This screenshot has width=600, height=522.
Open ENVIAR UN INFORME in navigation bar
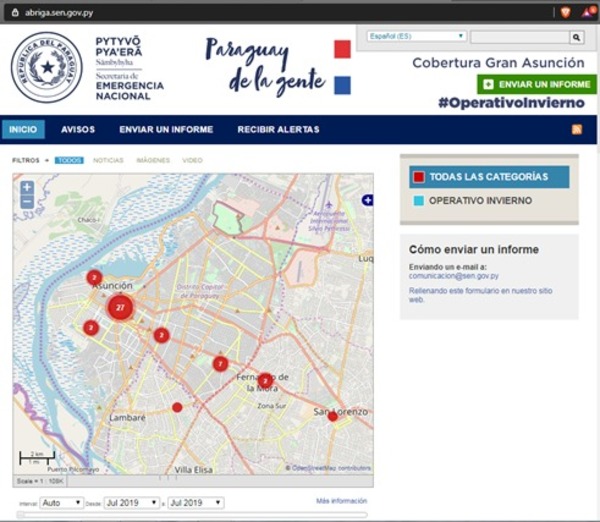click(166, 129)
